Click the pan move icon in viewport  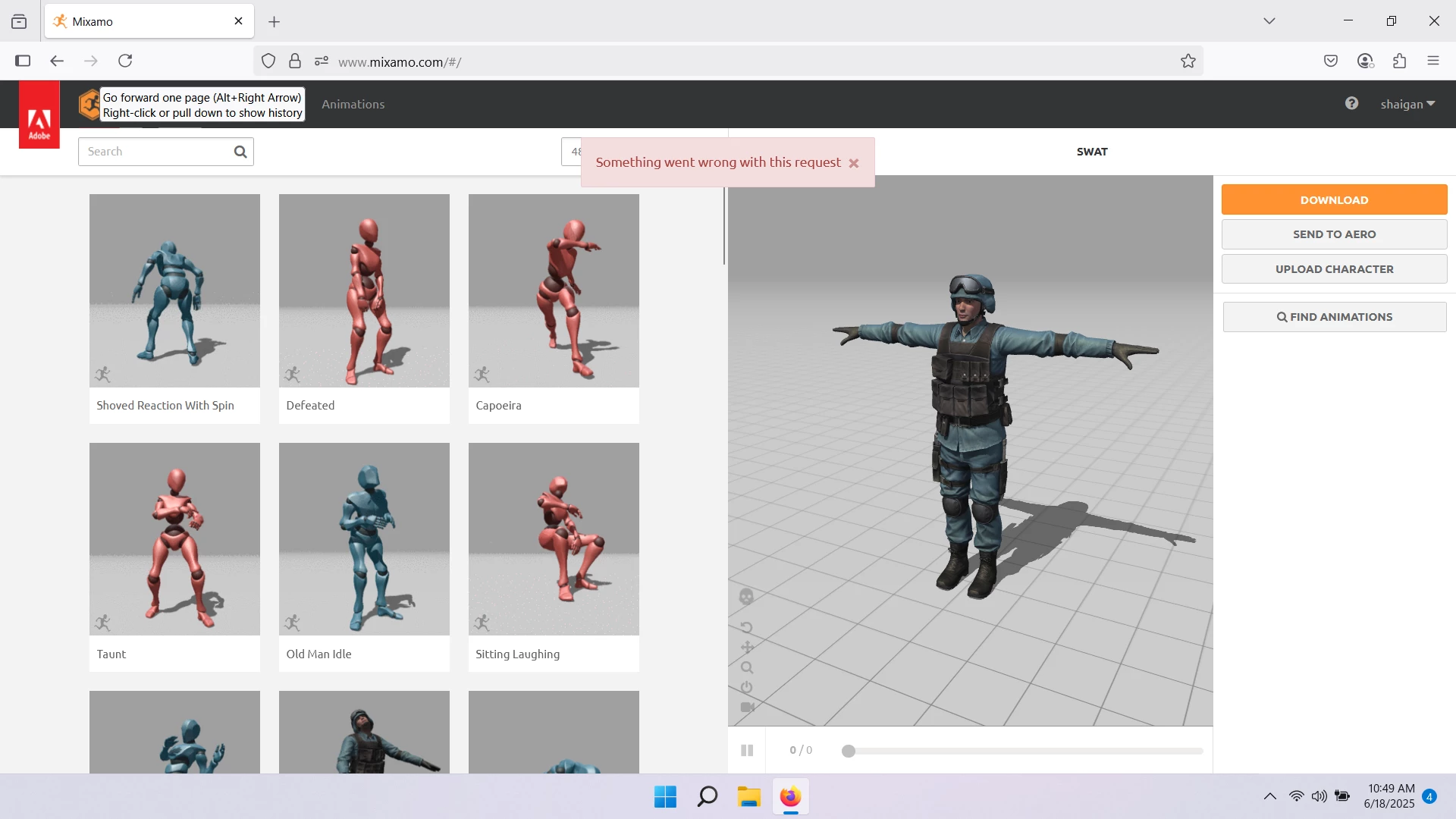pyautogui.click(x=747, y=648)
